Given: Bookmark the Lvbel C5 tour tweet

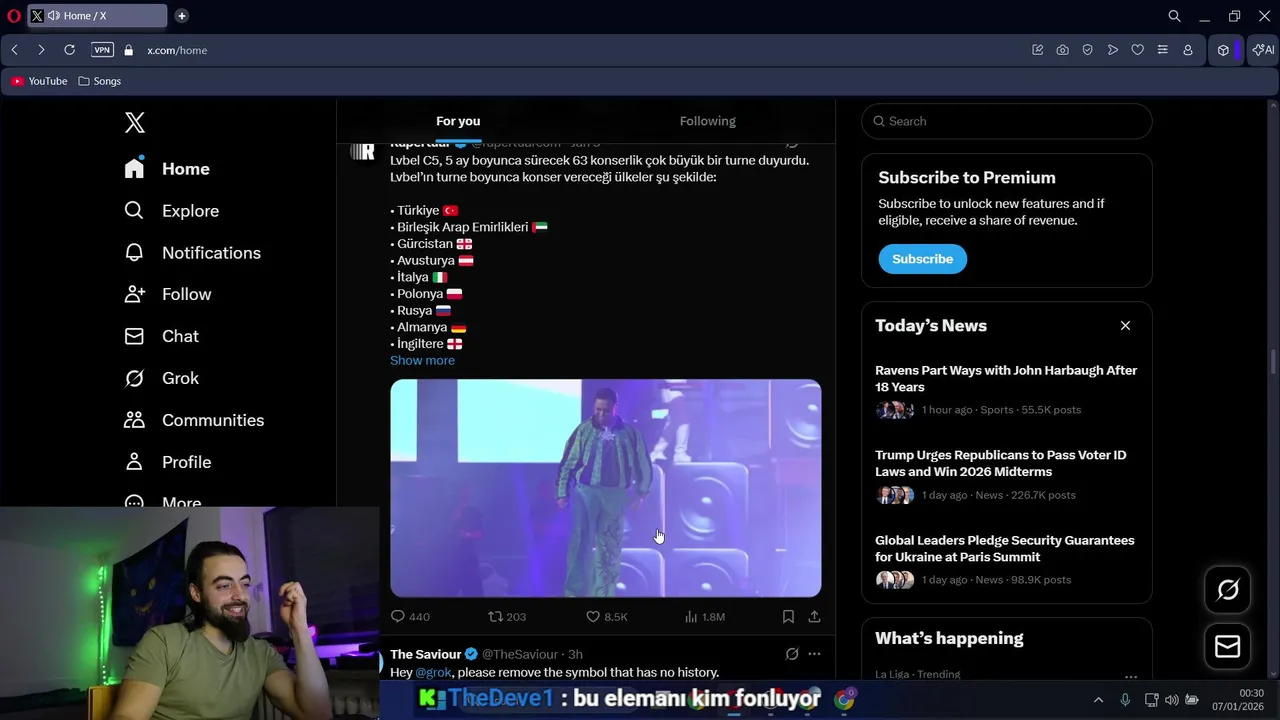Looking at the screenshot, I should [788, 617].
